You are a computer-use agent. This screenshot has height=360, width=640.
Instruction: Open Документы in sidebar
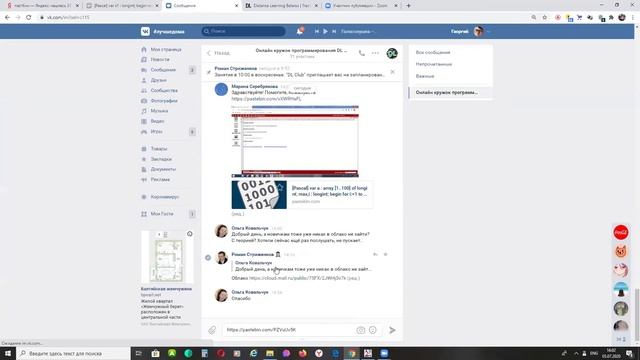tap(163, 169)
